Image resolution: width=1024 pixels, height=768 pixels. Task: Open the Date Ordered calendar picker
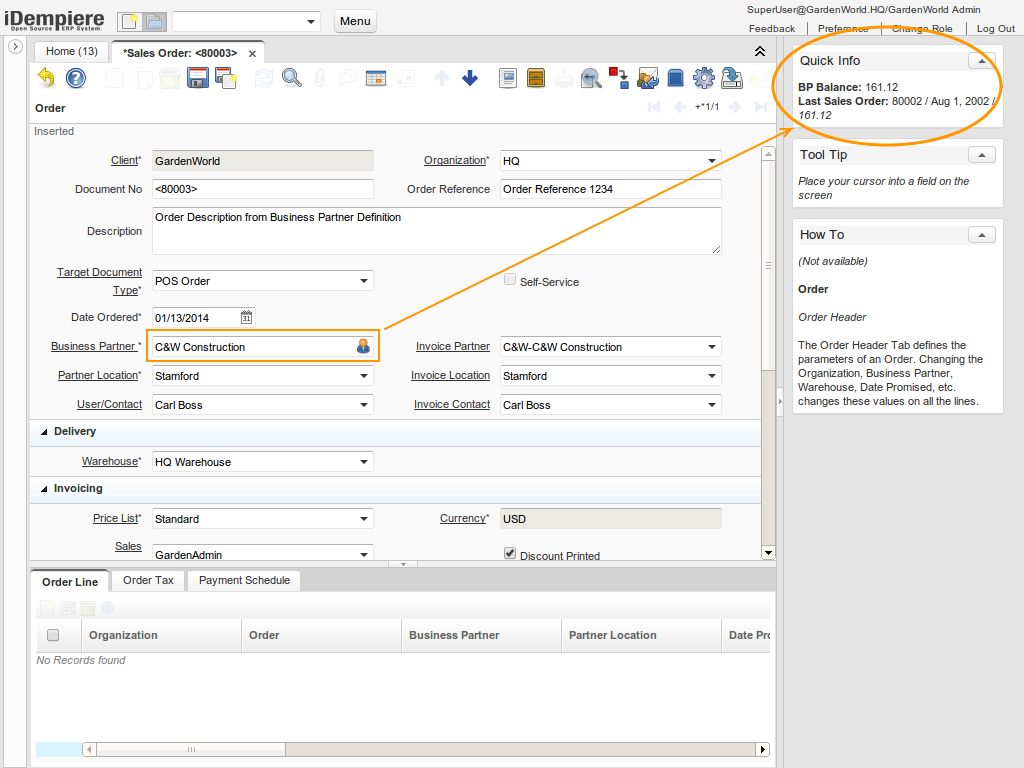point(246,318)
